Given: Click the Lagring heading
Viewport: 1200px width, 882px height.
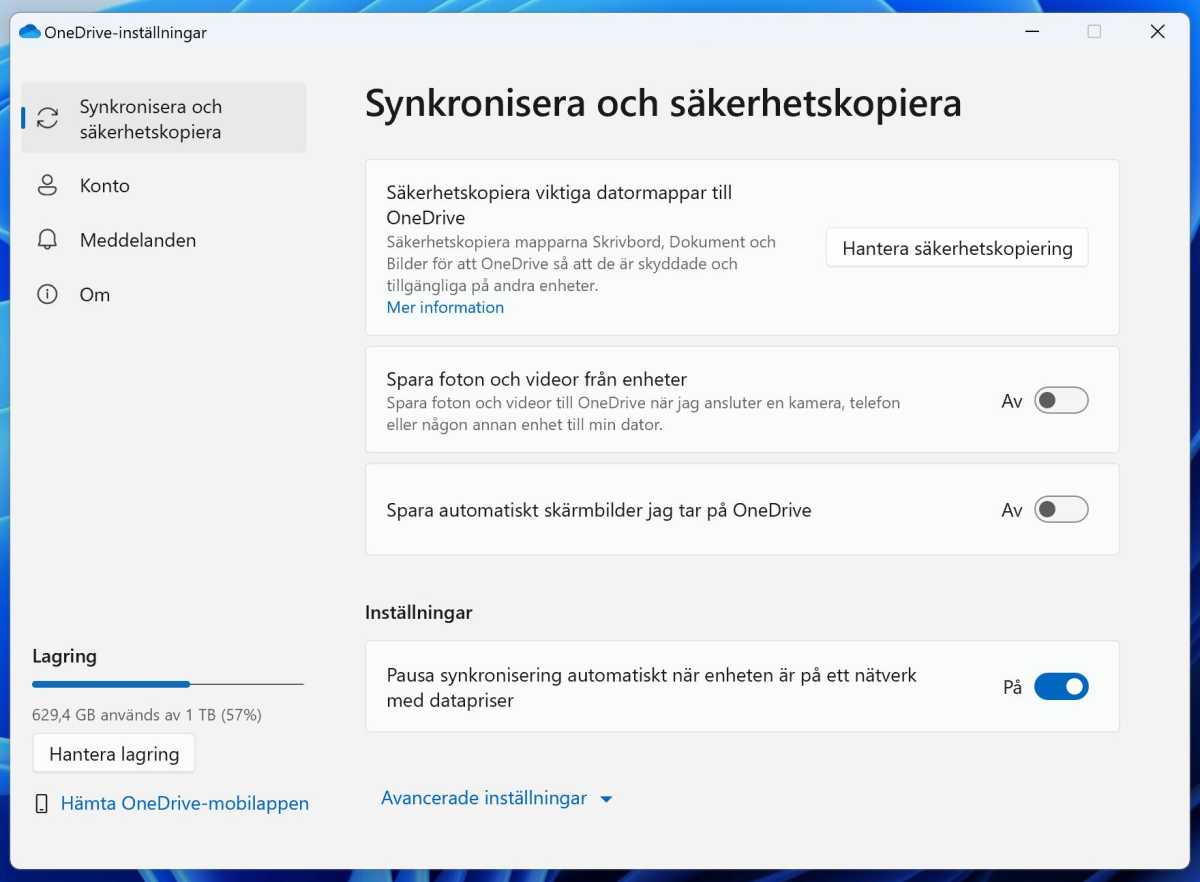Looking at the screenshot, I should coord(65,656).
